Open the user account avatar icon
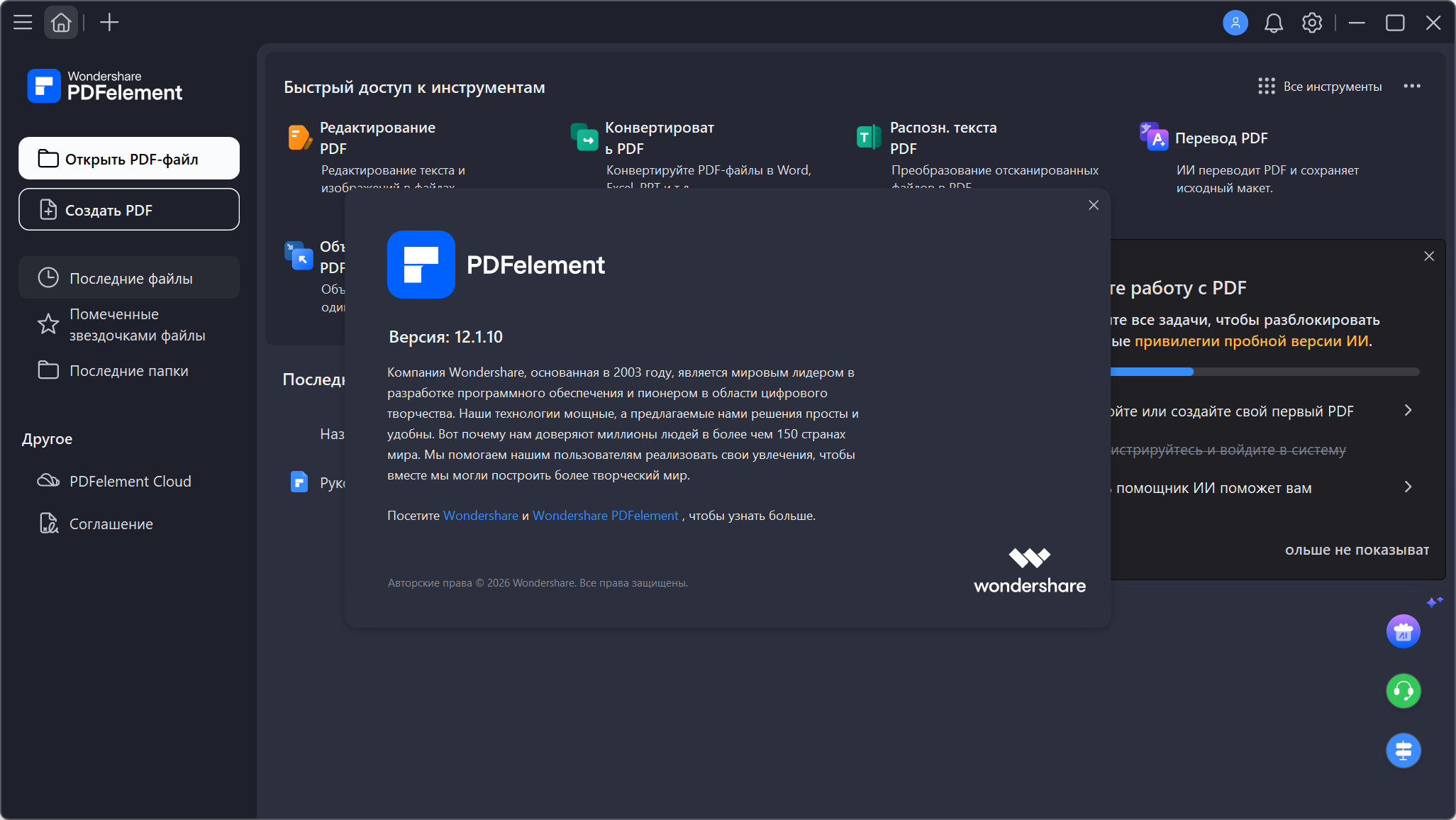 click(1235, 23)
